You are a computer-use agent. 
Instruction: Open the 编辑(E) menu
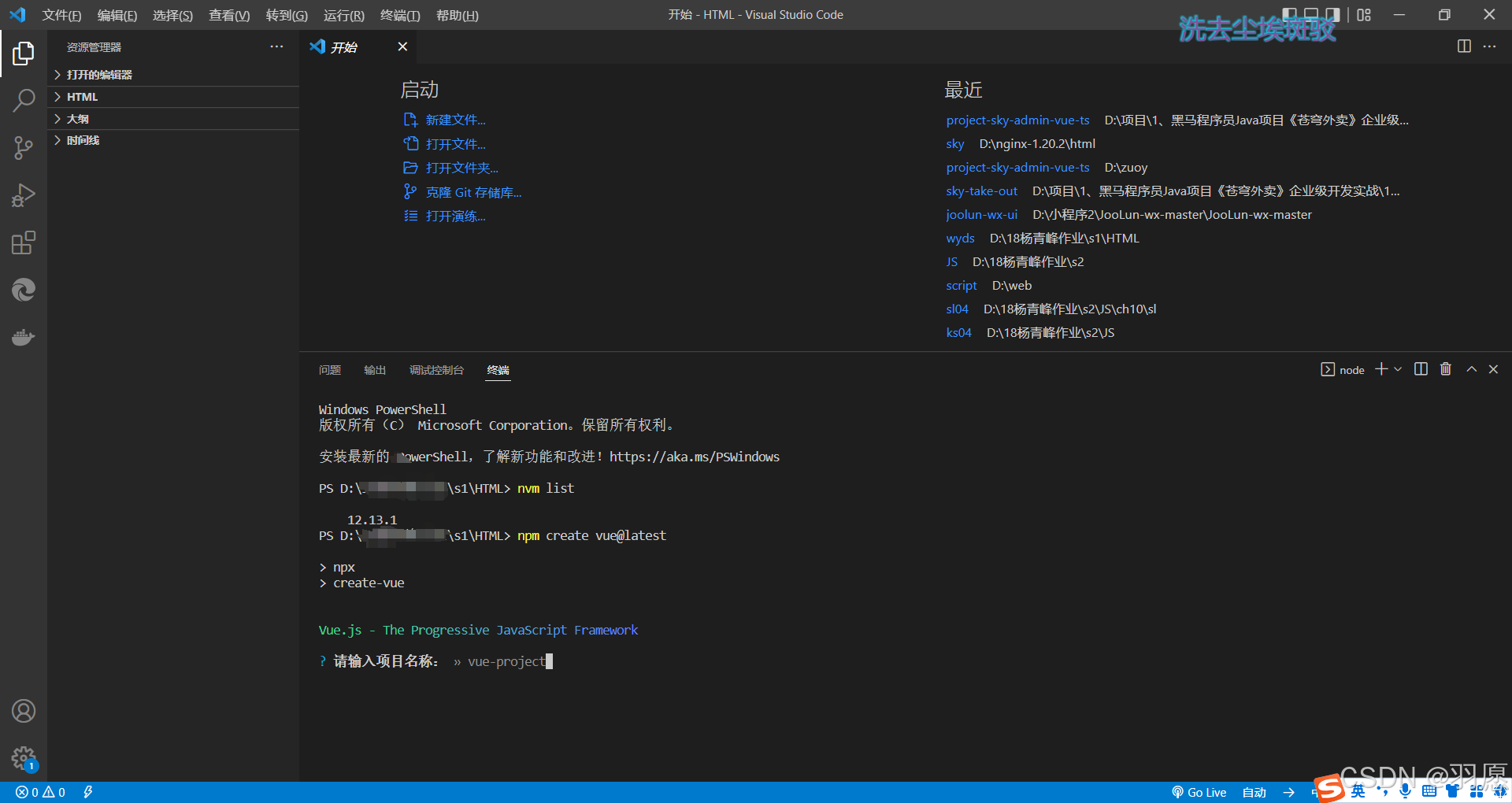117,15
